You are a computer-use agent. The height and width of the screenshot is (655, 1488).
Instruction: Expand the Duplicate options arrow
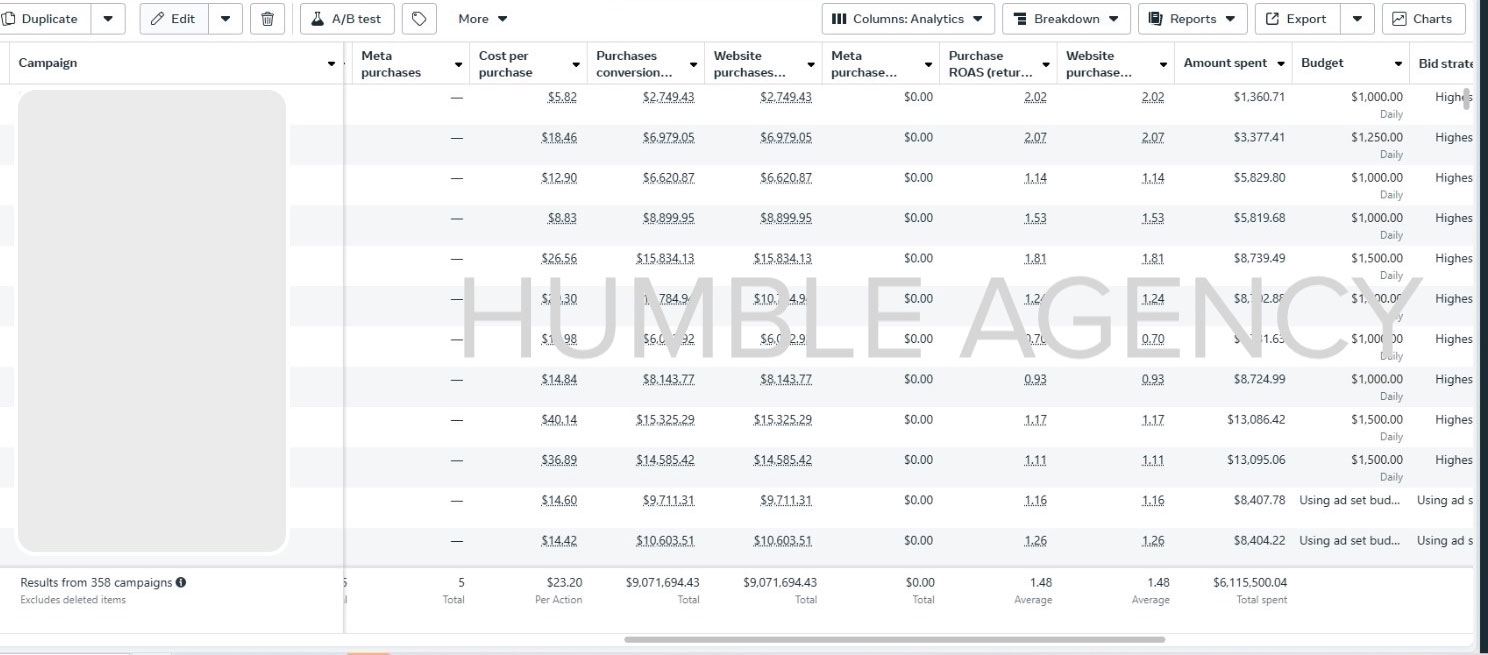[108, 19]
